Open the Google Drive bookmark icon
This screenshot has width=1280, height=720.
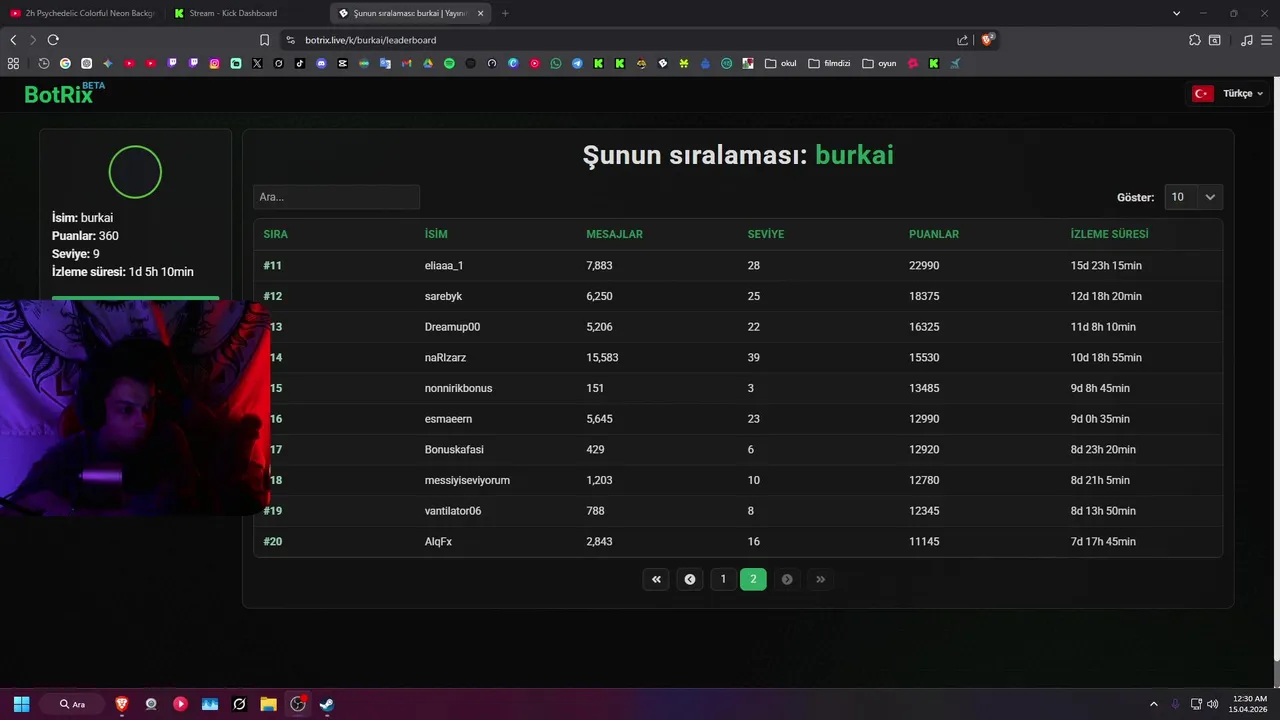click(428, 63)
